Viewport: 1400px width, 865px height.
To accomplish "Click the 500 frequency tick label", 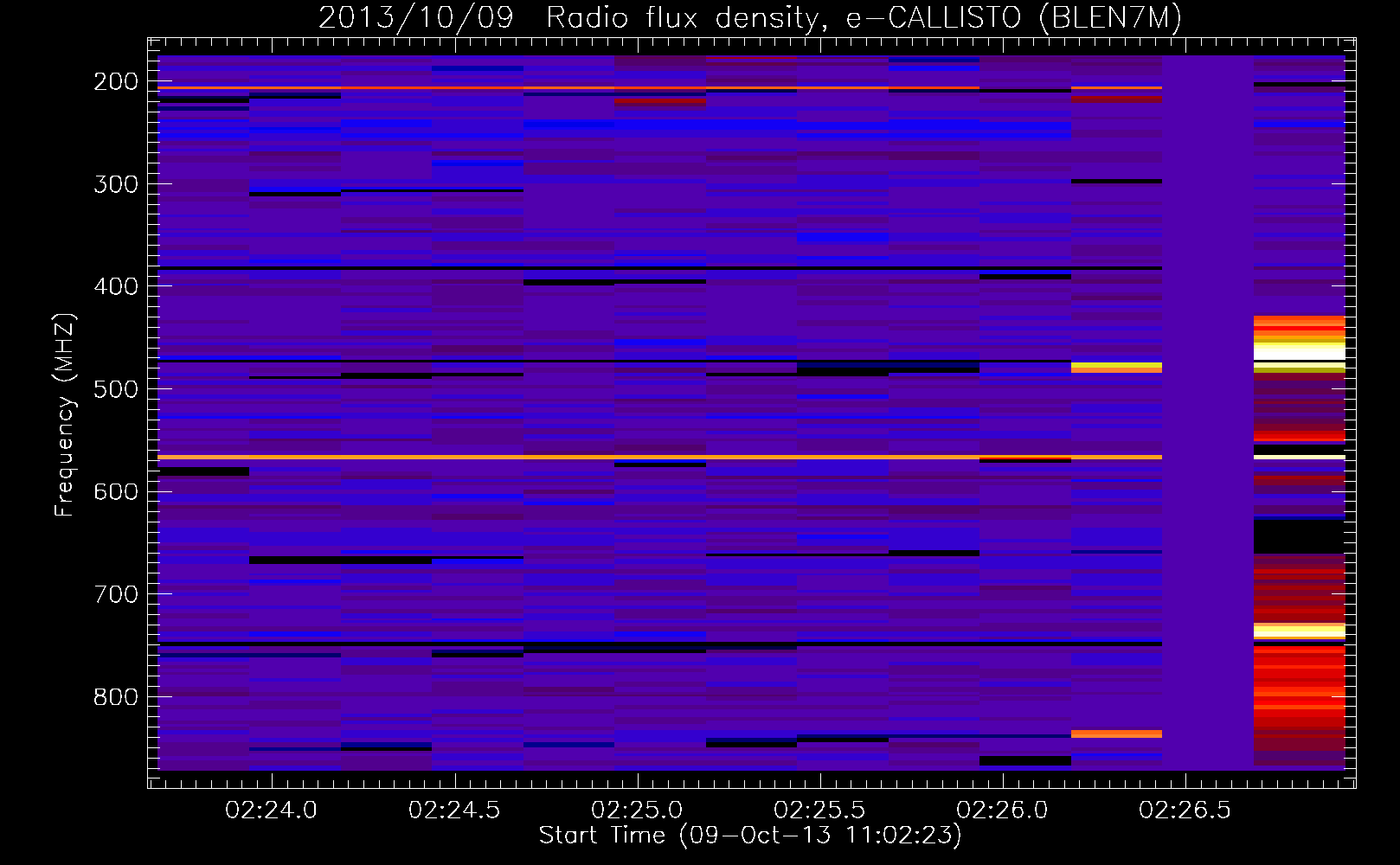I will [116, 389].
